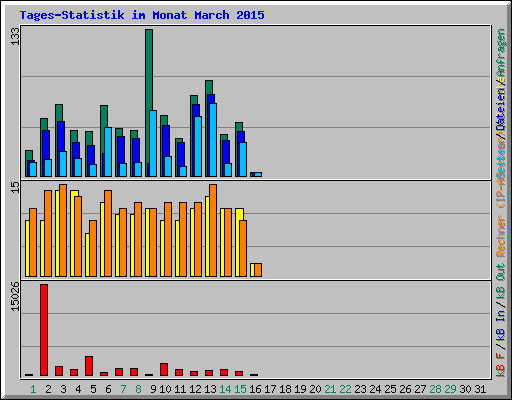512x400 pixels.
Task: Click day label 25 on x-axis
Action: click(390, 389)
